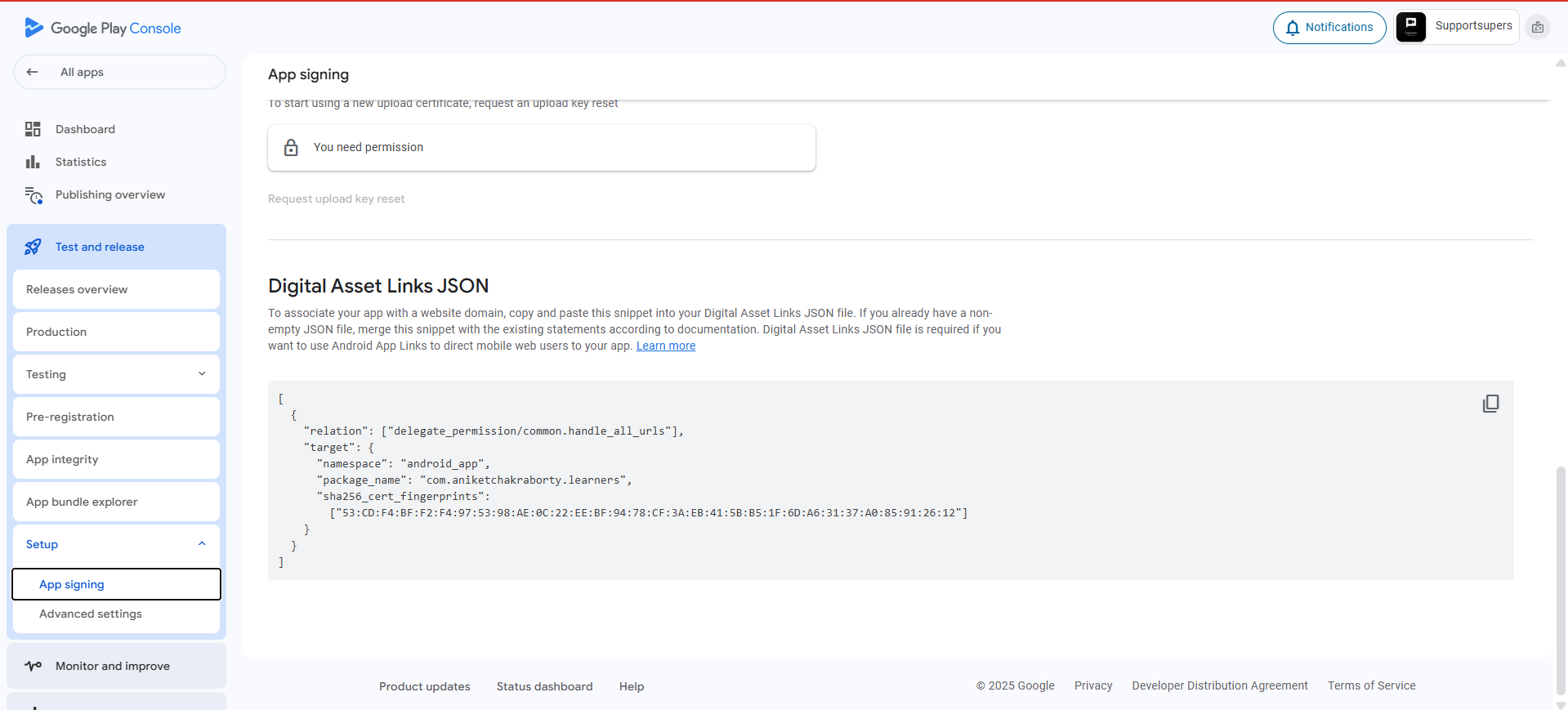Open the Status dashboard footer link
The image size is (1568, 710).
[544, 686]
